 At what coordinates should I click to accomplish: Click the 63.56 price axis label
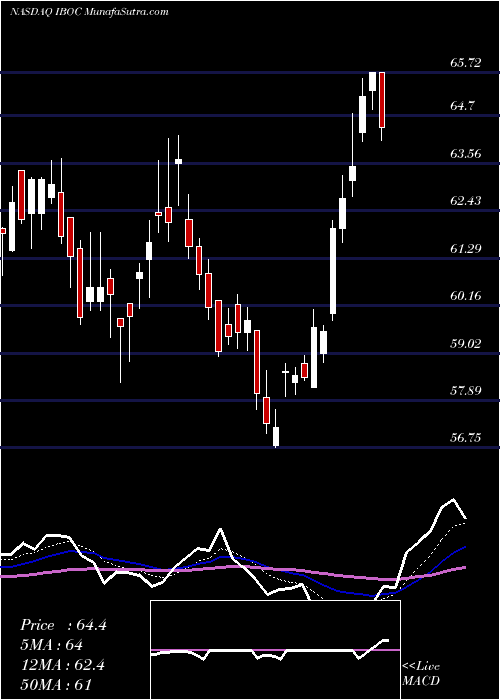466,154
